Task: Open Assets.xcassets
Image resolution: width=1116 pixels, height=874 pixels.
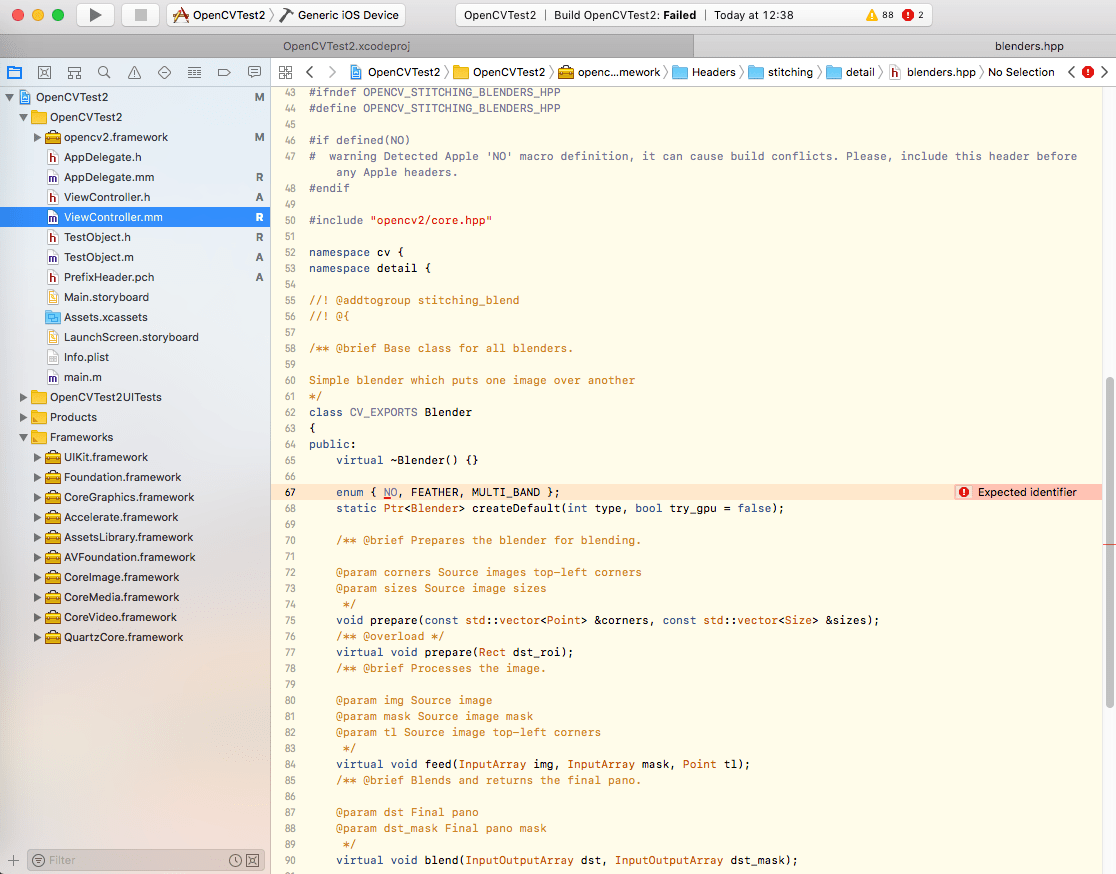Action: tap(135, 317)
